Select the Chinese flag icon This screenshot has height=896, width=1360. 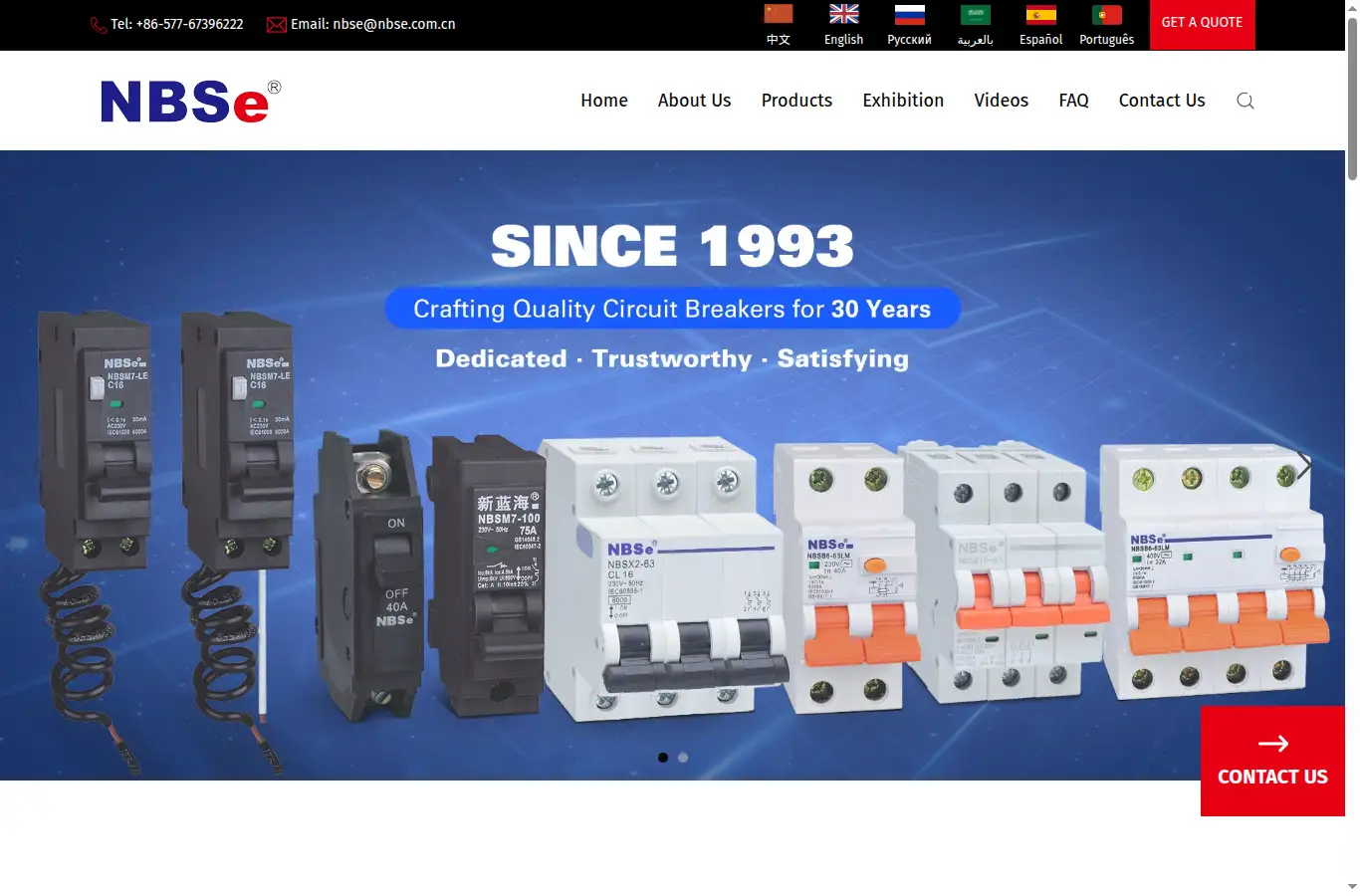pos(779,14)
